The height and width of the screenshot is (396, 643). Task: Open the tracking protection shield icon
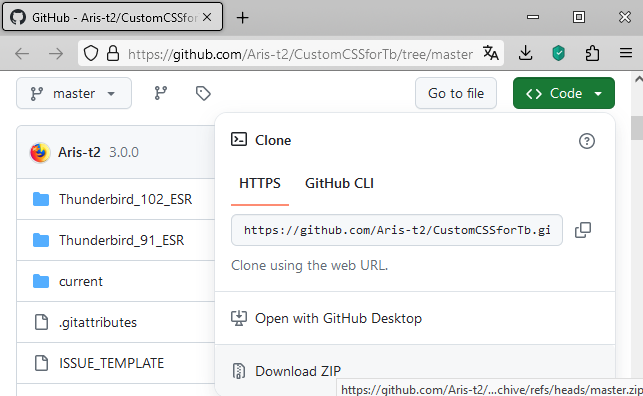tap(91, 53)
